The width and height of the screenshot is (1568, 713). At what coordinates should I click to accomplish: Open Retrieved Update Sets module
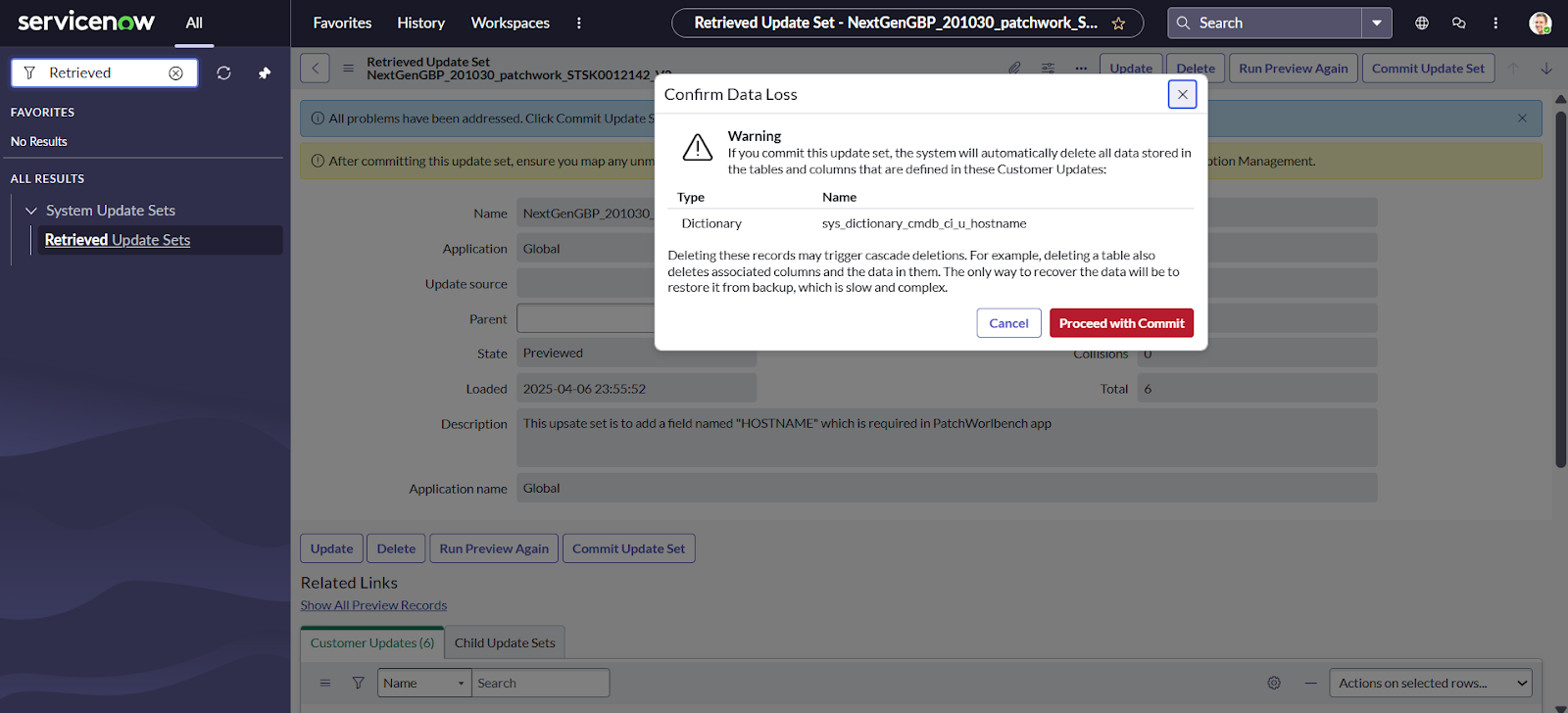pos(118,240)
